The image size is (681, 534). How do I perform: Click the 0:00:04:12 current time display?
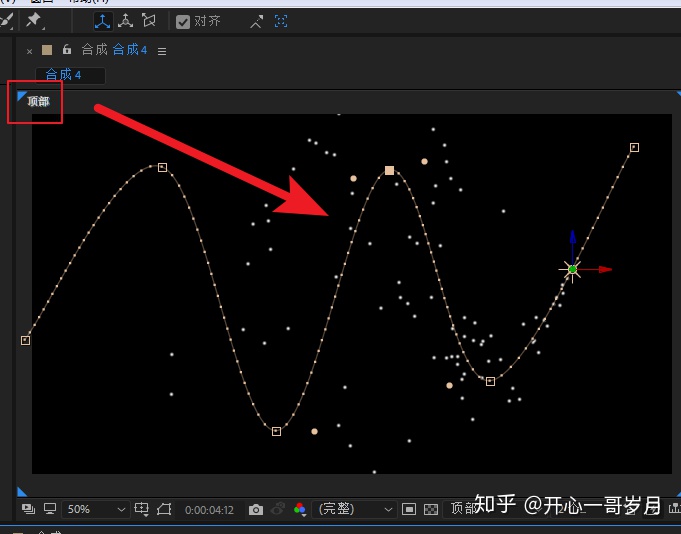click(209, 510)
